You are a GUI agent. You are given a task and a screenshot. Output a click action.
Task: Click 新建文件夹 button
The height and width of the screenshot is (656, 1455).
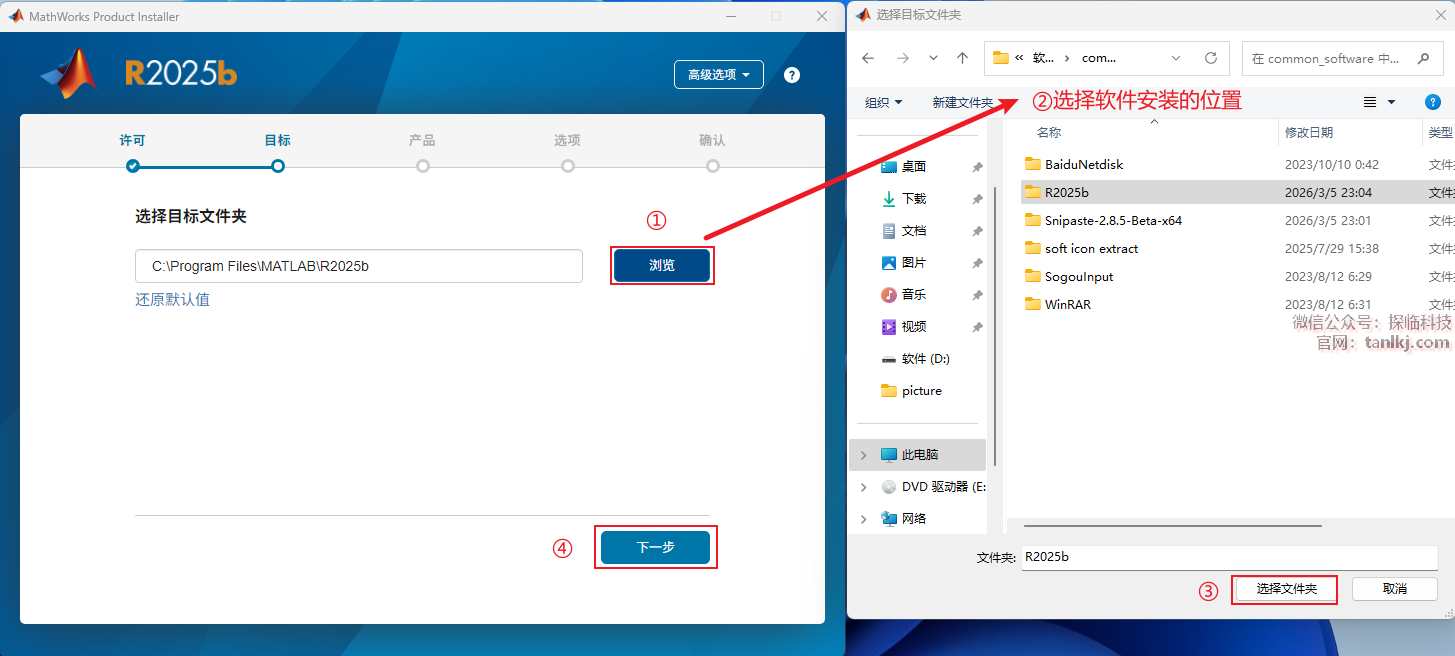click(962, 102)
